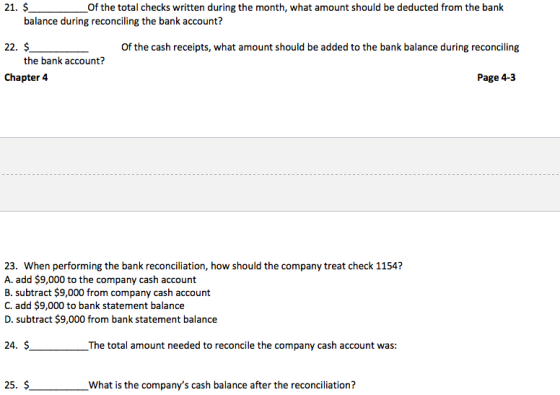Click question 25 text about cash balance
This screenshot has width=560, height=395.
[x=222, y=385]
